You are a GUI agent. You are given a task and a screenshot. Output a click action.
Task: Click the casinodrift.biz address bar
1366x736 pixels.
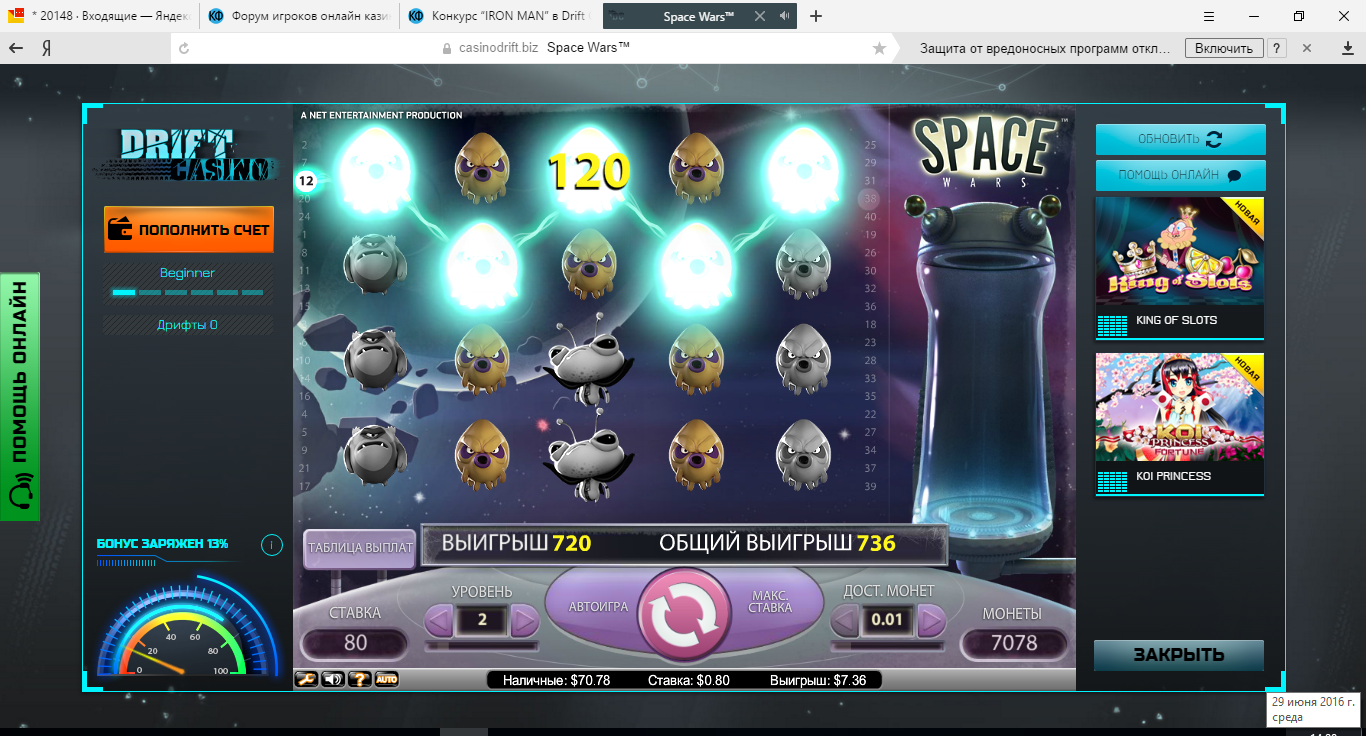pyautogui.click(x=530, y=48)
